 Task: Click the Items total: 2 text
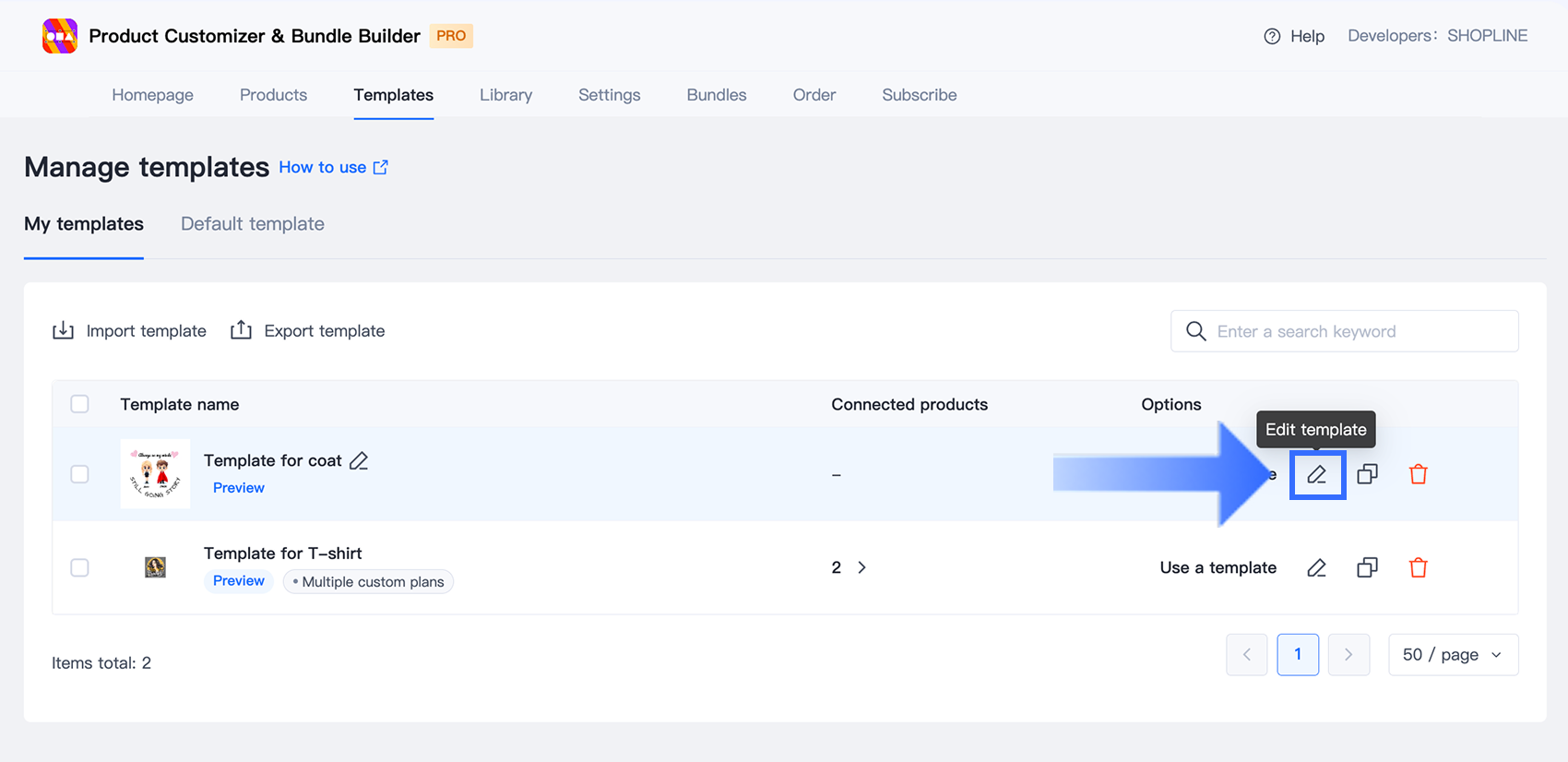(101, 663)
